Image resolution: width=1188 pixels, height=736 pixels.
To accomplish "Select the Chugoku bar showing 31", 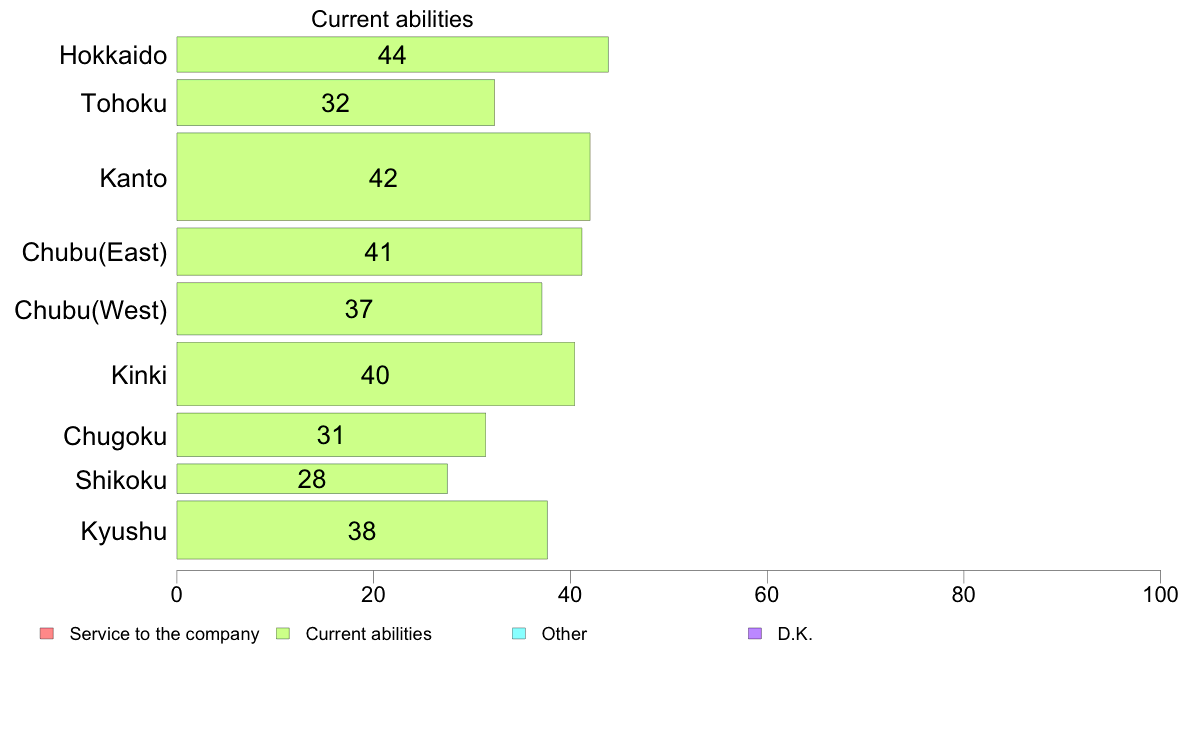I will (x=331, y=435).
